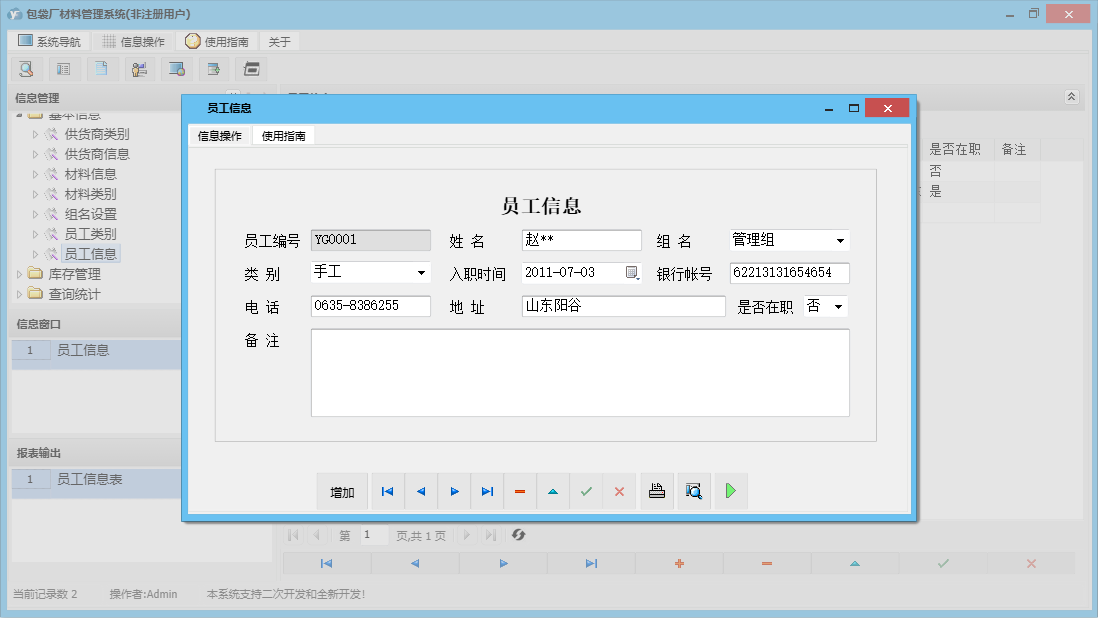Open the 组名 dropdown showing 管理组

click(x=842, y=240)
